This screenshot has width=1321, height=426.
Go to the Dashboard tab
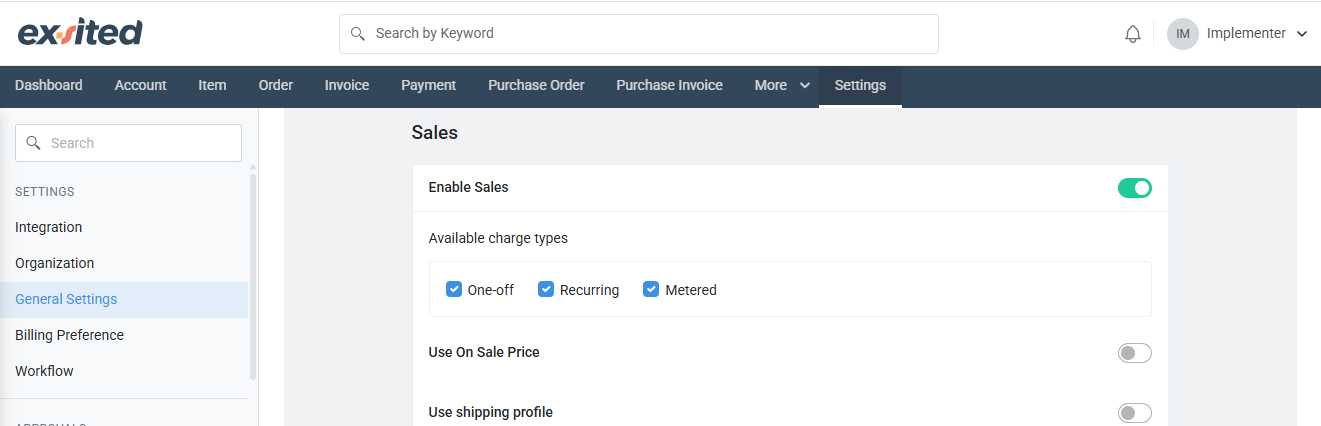click(x=49, y=85)
